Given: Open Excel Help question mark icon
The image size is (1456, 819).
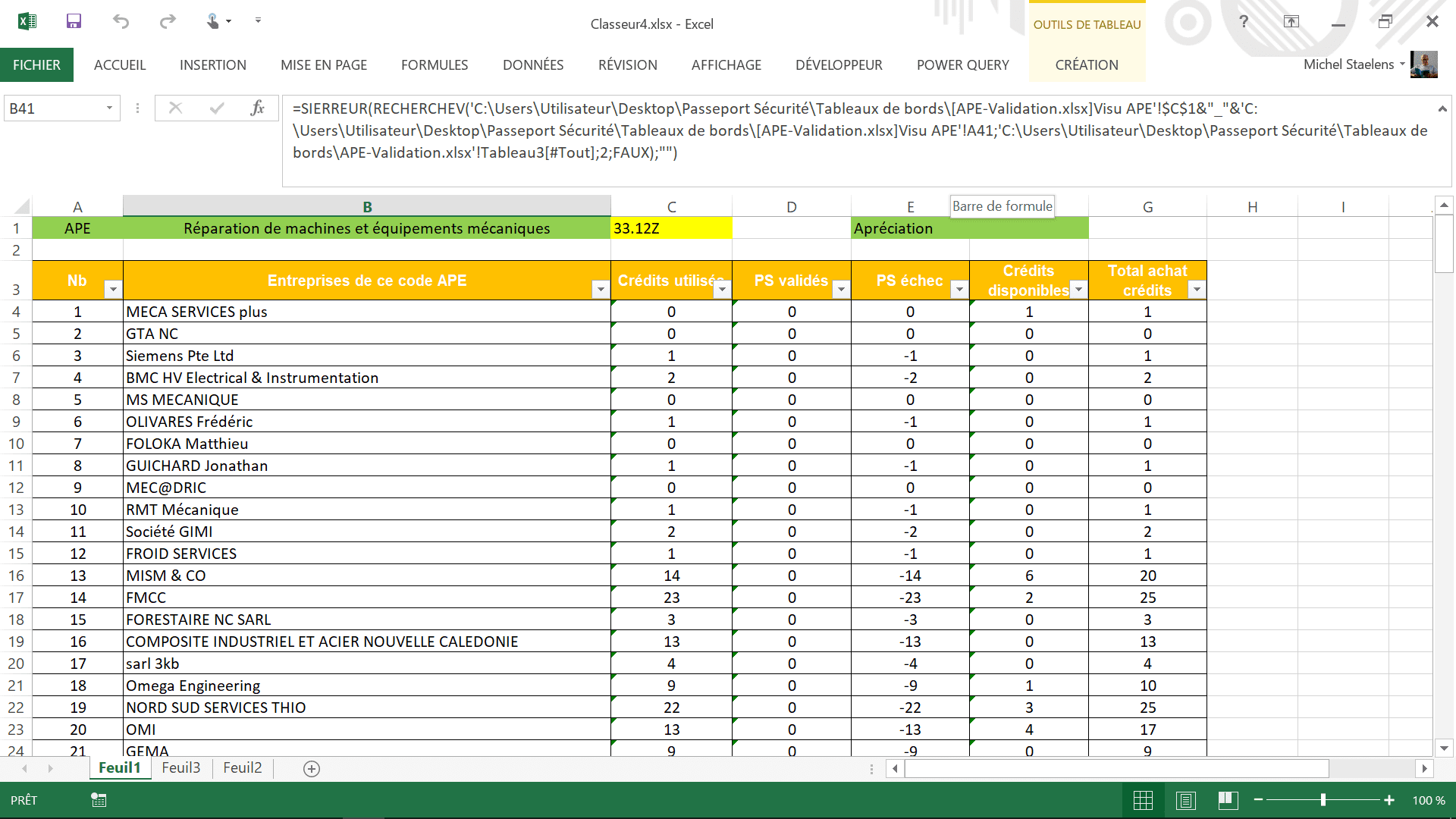Looking at the screenshot, I should click(x=1244, y=21).
